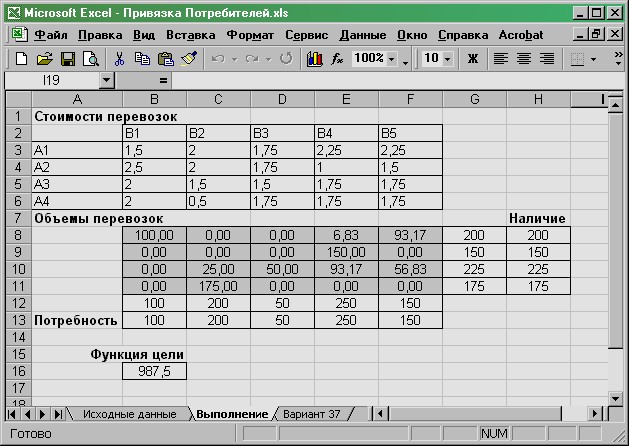Viewport: 629px width, 446px height.
Task: Click the Потребность label cell
Action: [77, 320]
